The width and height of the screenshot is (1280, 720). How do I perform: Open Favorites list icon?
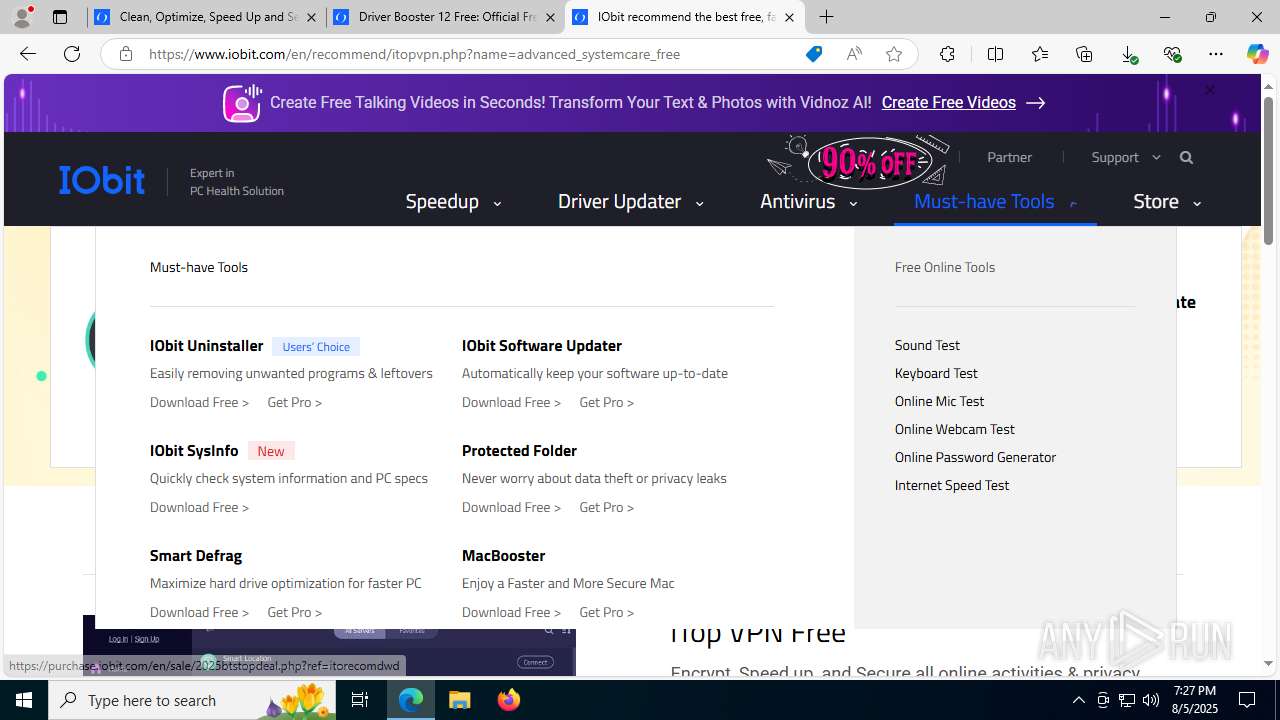[x=1040, y=54]
